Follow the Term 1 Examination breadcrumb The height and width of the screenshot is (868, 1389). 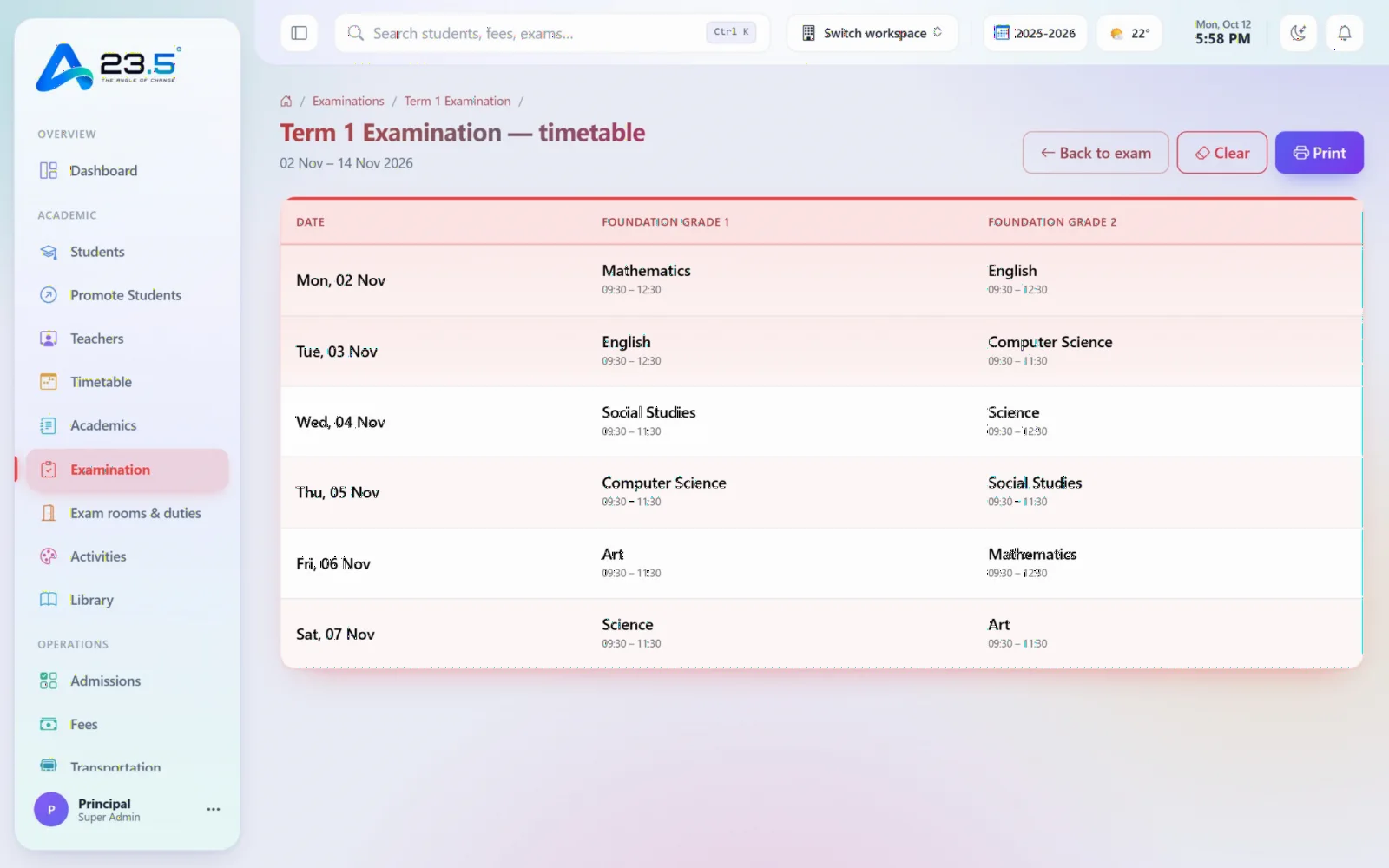458,102
